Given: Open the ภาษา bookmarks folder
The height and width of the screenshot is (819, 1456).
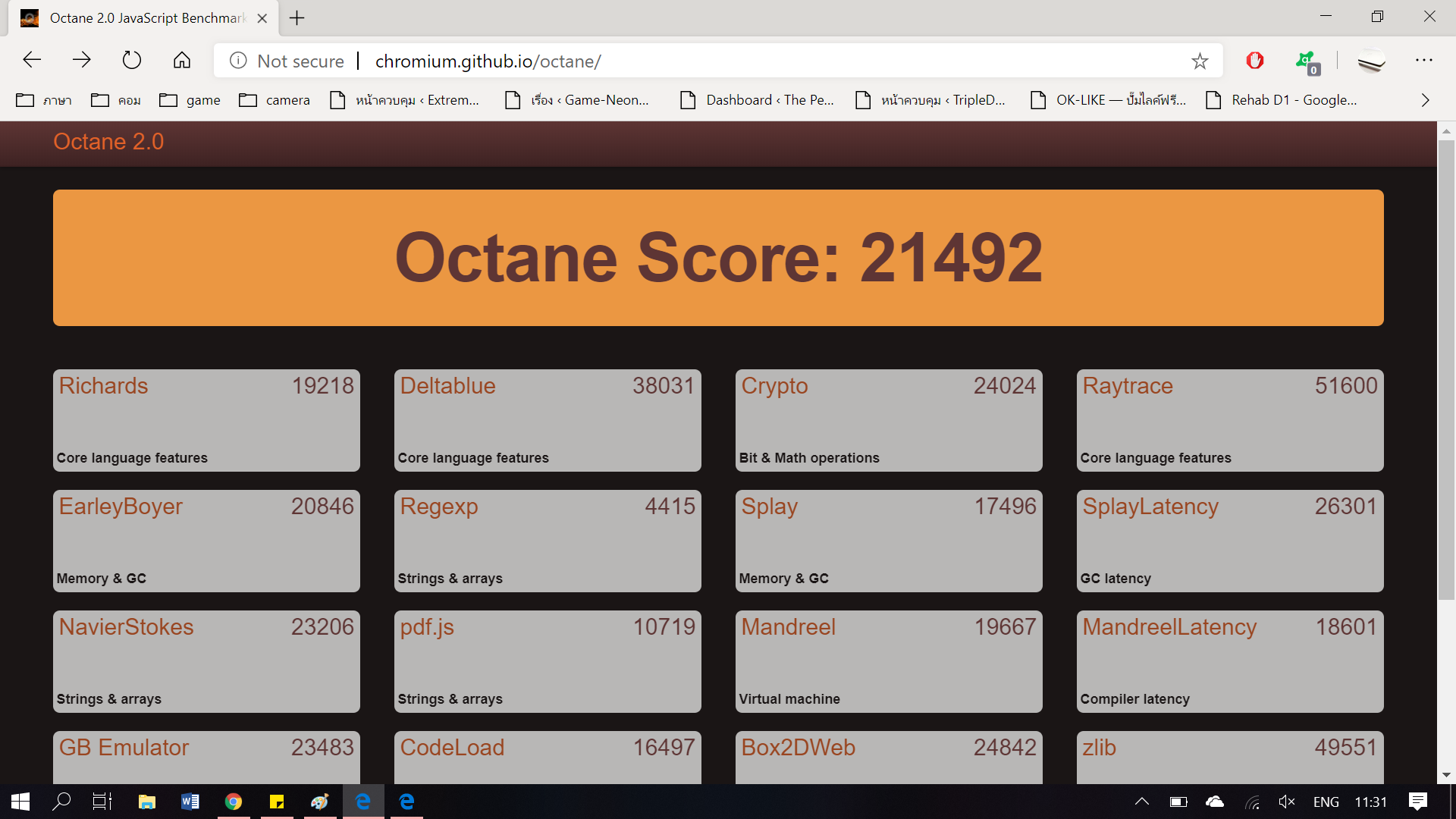Looking at the screenshot, I should pos(44,100).
